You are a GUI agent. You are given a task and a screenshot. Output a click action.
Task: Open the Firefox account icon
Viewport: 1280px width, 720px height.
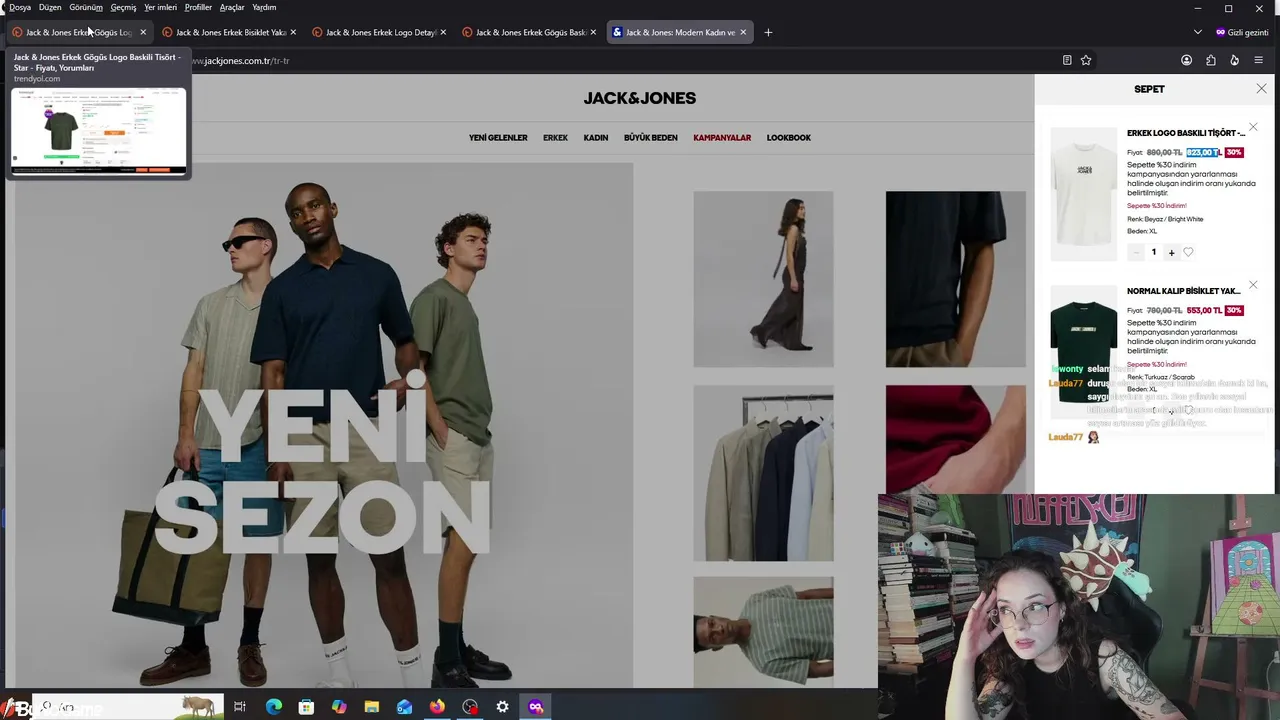coord(1186,60)
